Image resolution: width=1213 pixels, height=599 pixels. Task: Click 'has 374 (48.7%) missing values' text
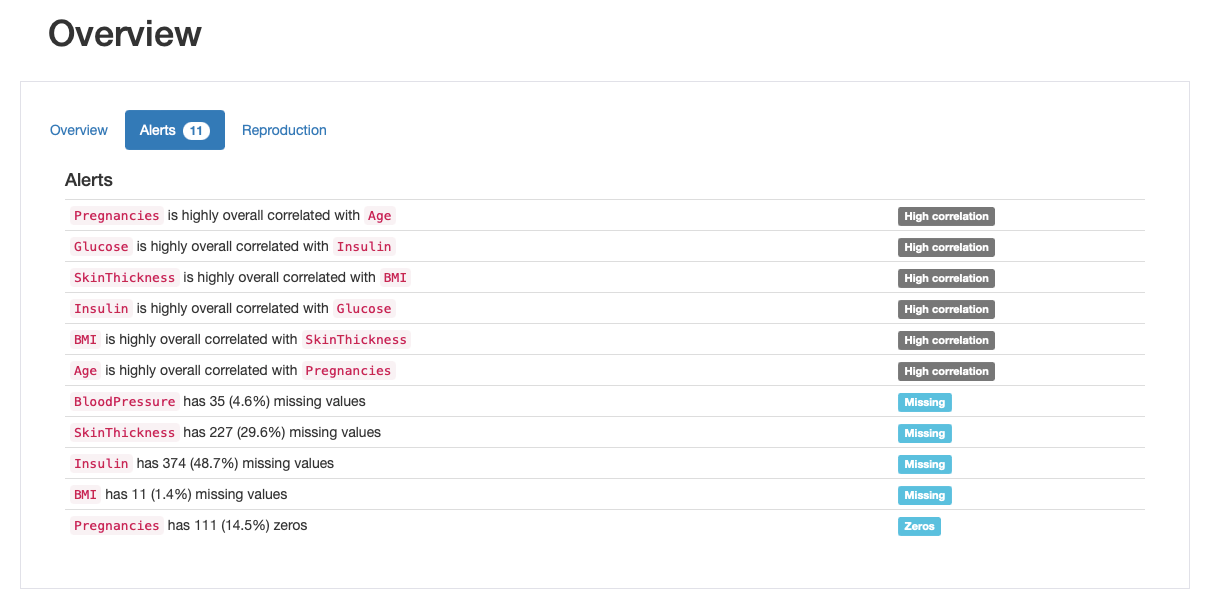(x=235, y=463)
